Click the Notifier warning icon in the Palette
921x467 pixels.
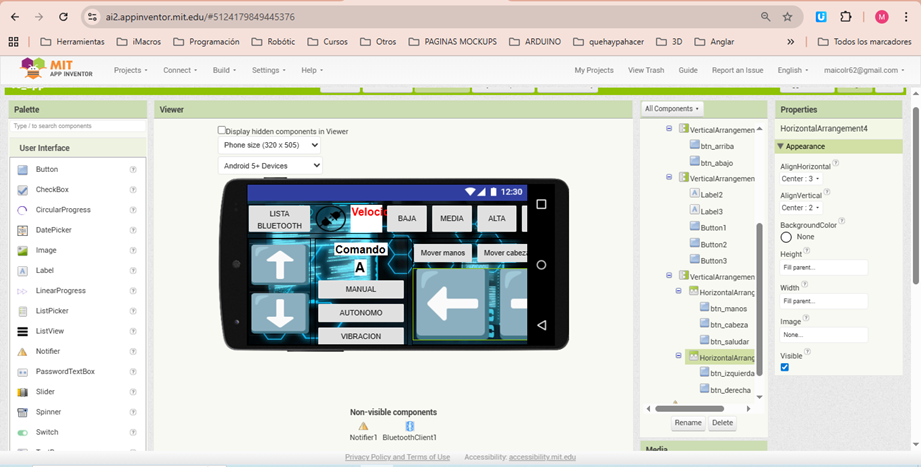coord(22,351)
